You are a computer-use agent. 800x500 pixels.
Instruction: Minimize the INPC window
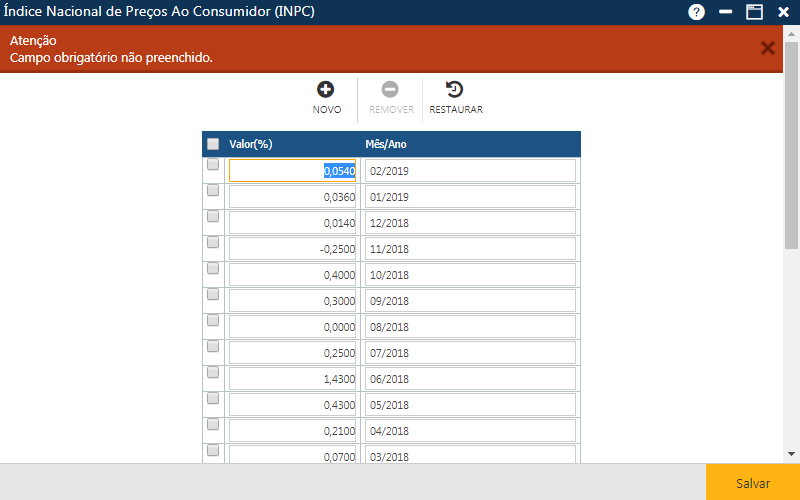(x=726, y=12)
